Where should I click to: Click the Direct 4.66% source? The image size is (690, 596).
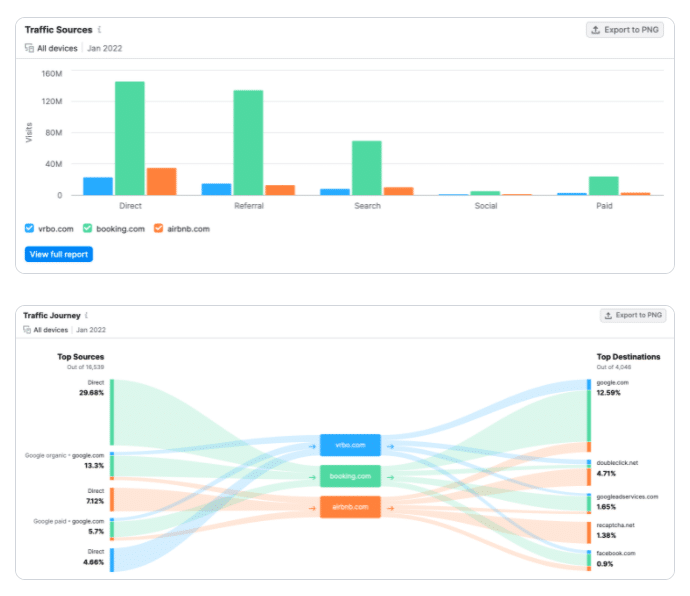coord(94,557)
